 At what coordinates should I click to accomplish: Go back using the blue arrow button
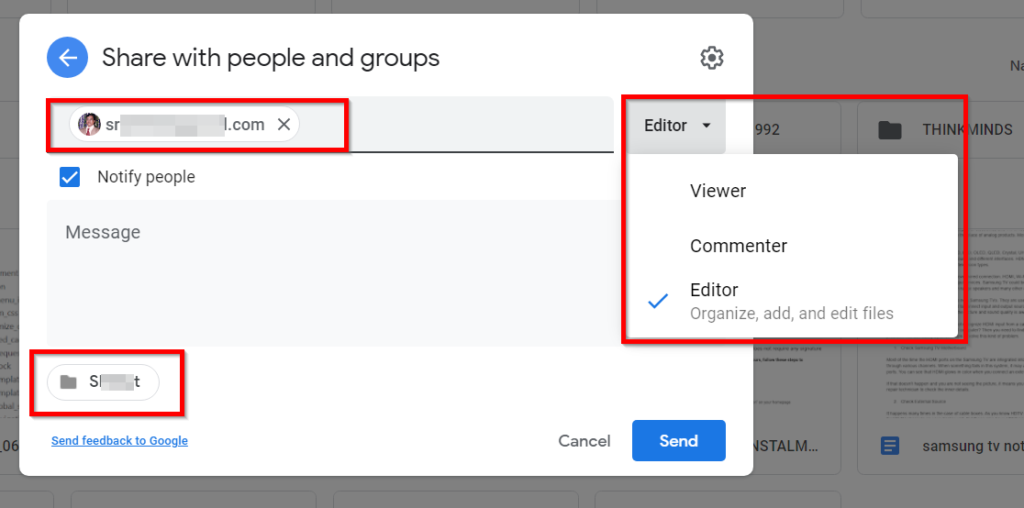[x=67, y=57]
